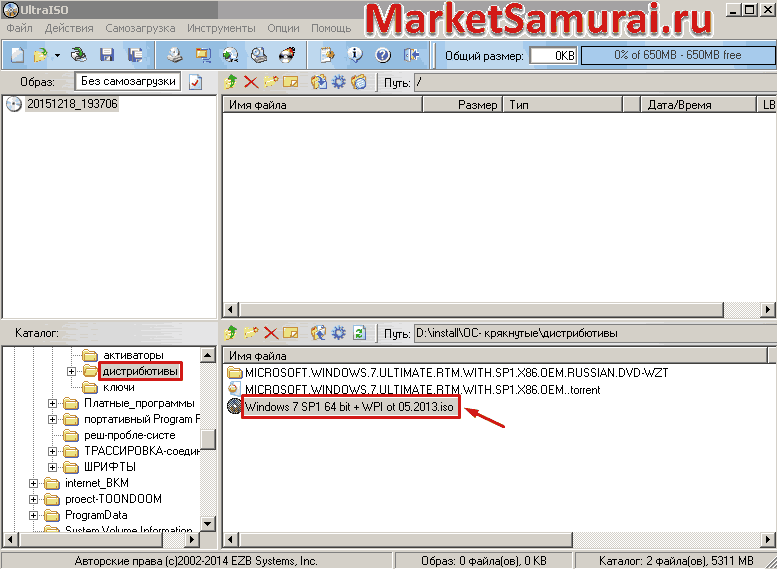Click the Up folder icon in the image toolbar
The image size is (777, 569).
tap(230, 82)
